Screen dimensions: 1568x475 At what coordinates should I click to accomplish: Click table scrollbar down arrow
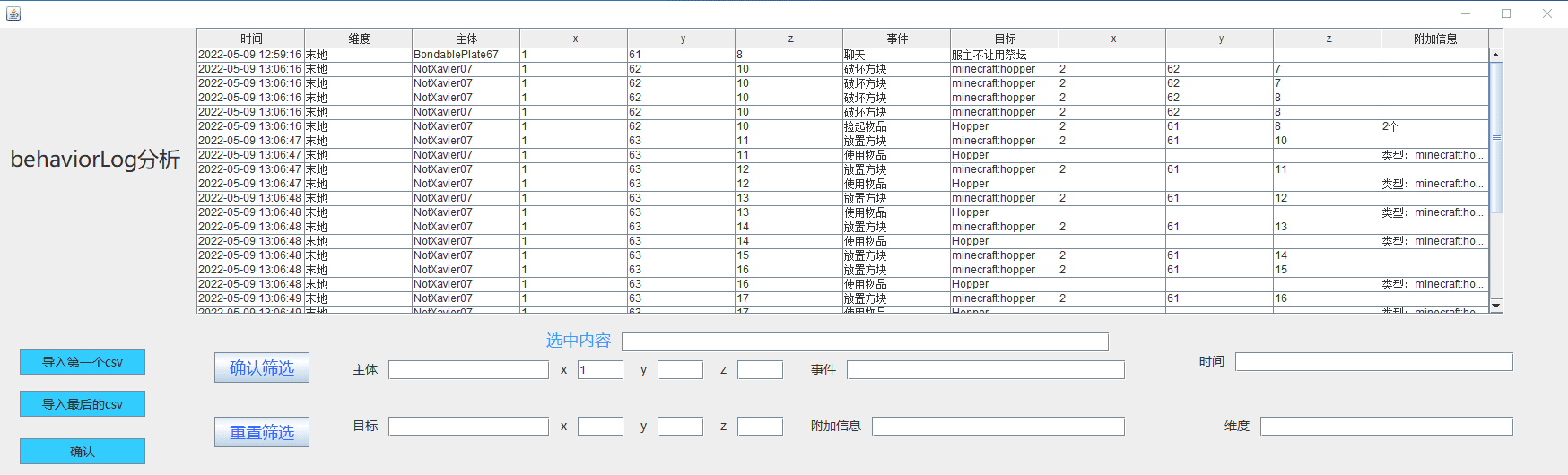point(1495,306)
